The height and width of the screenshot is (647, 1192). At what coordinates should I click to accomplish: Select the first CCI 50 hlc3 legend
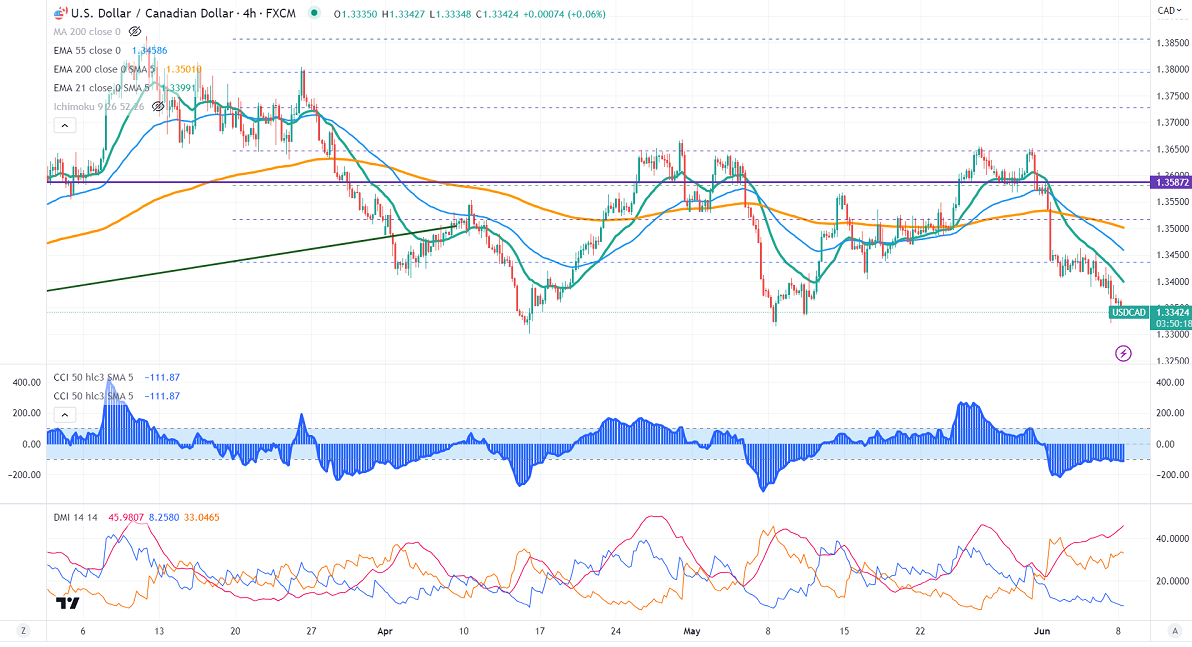tap(95, 378)
